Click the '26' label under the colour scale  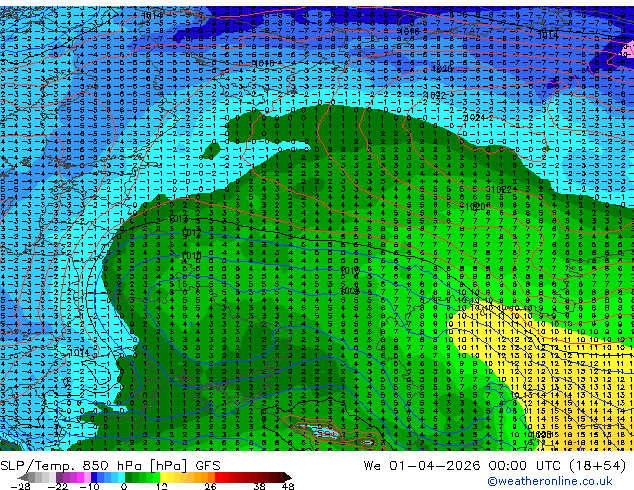point(210,486)
